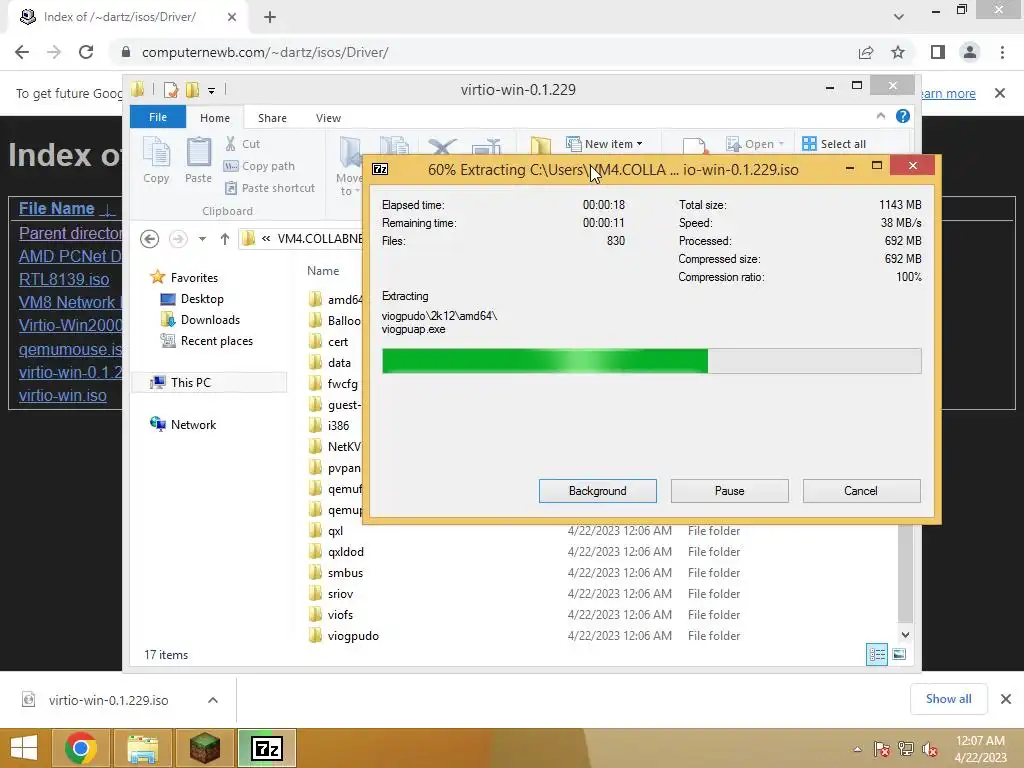Select the cert folder
The image size is (1024, 768).
[x=338, y=342]
